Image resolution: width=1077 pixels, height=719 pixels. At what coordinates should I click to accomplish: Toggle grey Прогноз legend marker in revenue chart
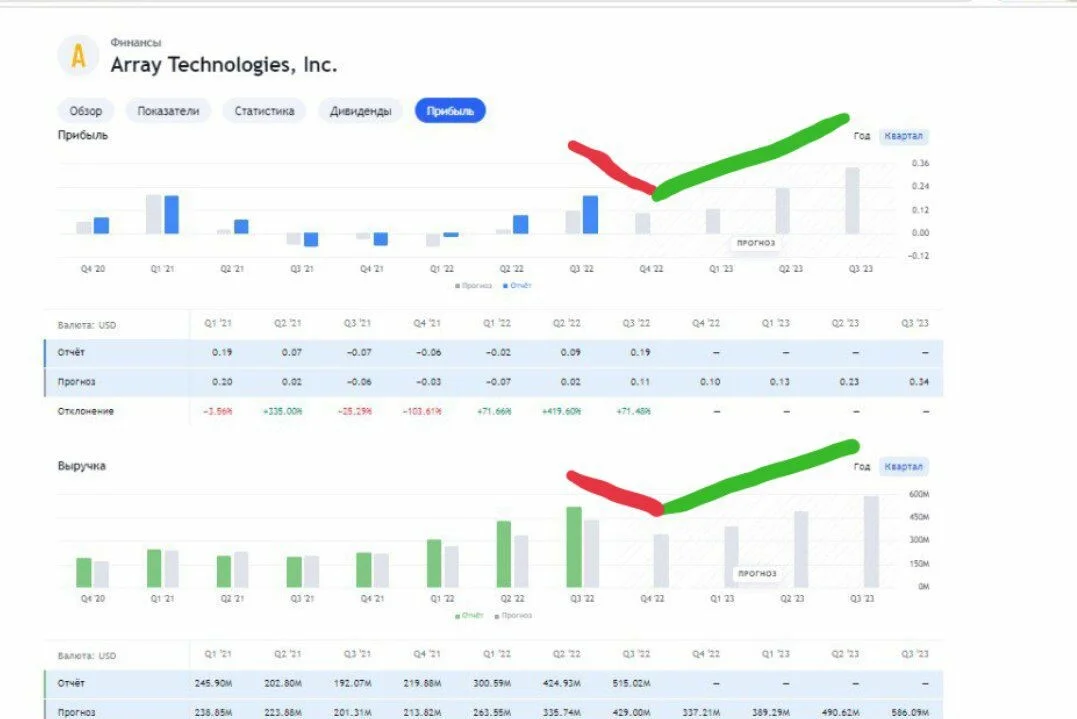[x=513, y=615]
